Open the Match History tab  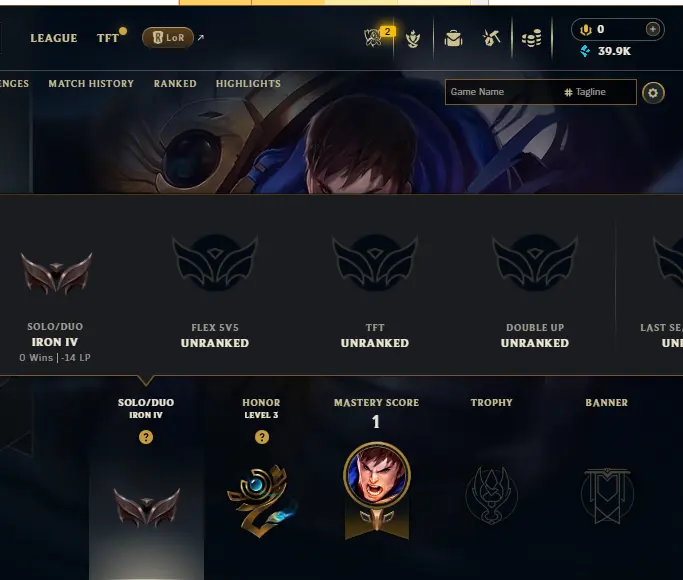[x=91, y=84]
